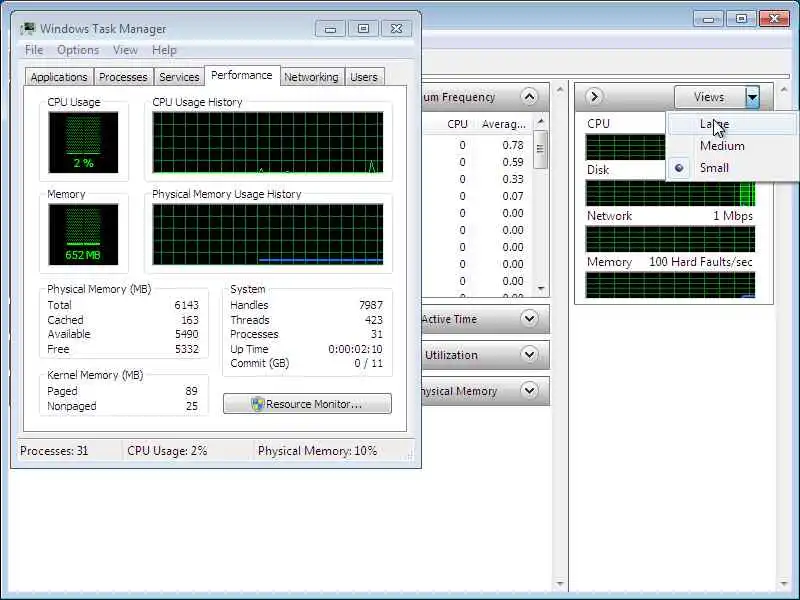Switch to the Applications tab

pyautogui.click(x=59, y=77)
